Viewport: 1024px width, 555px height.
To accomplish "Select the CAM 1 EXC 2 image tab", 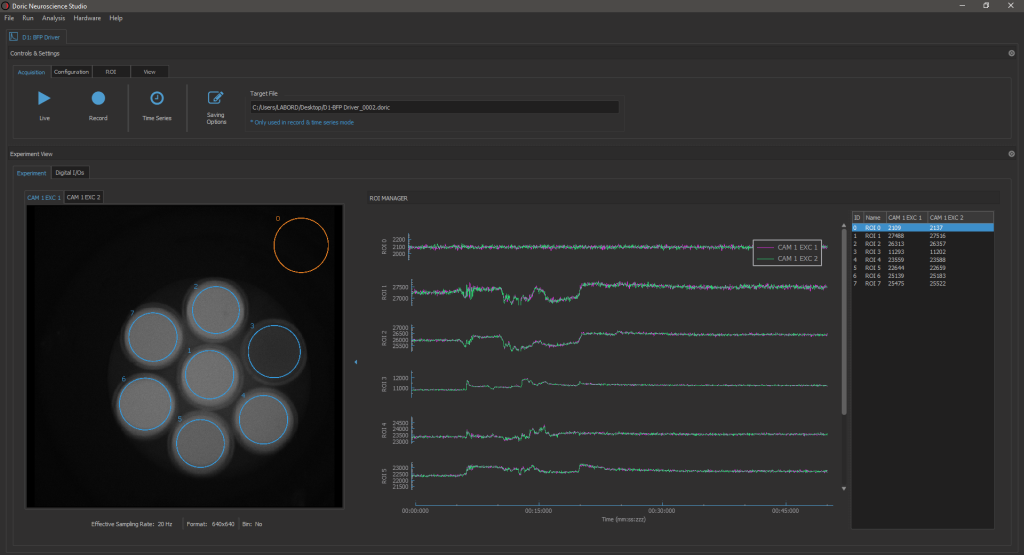I will pyautogui.click(x=84, y=197).
